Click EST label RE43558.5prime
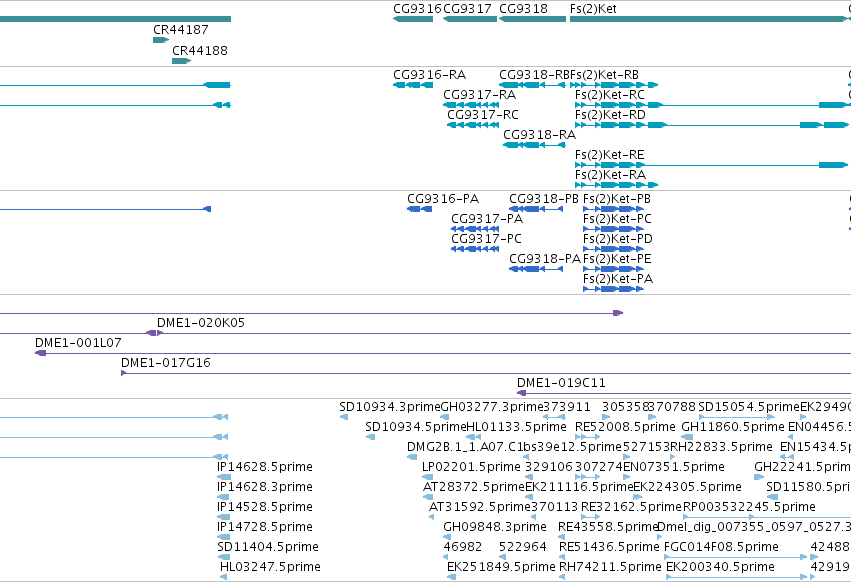The height and width of the screenshot is (582, 851). coord(608,527)
